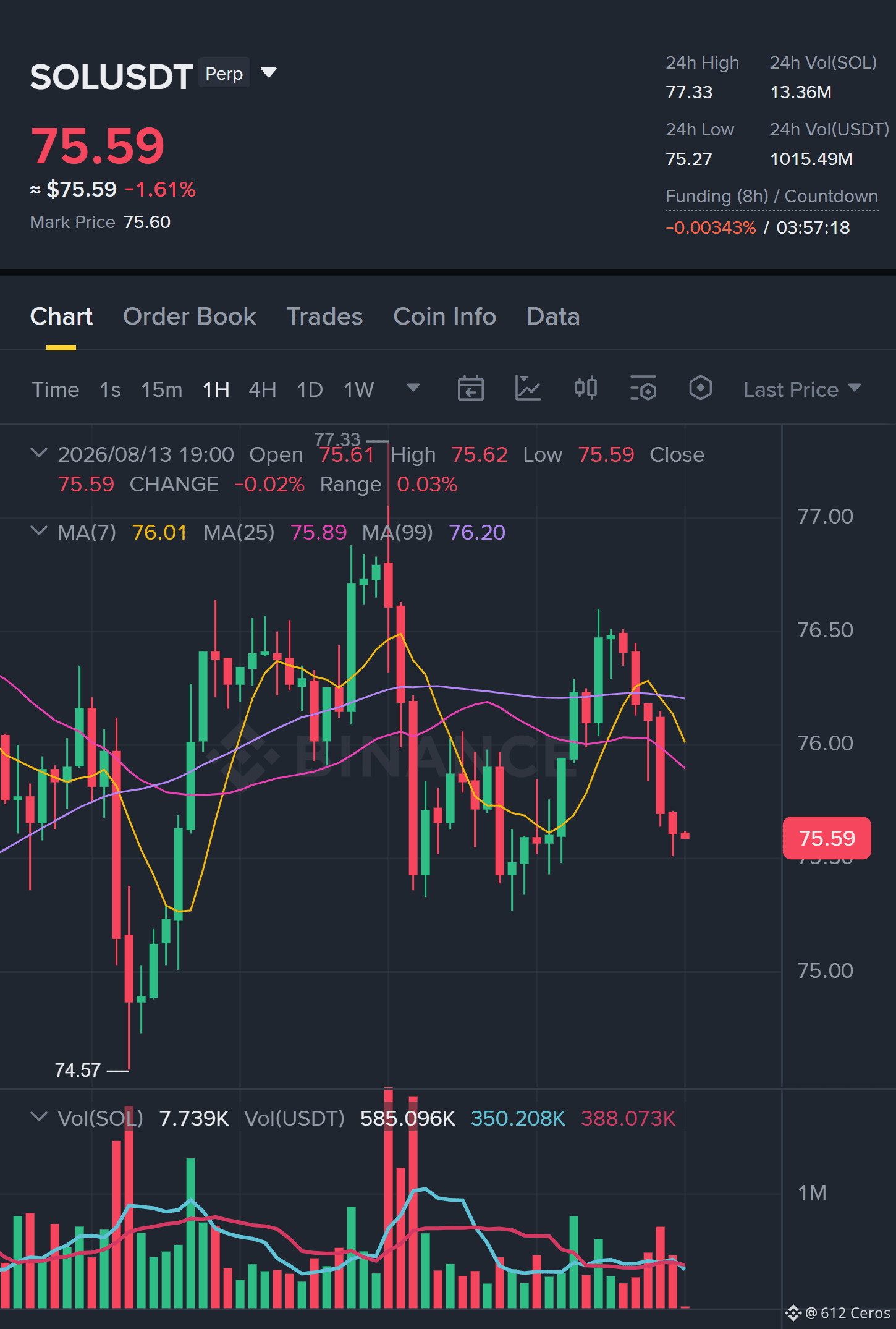Switch to the Coin Info tab

pyautogui.click(x=445, y=316)
